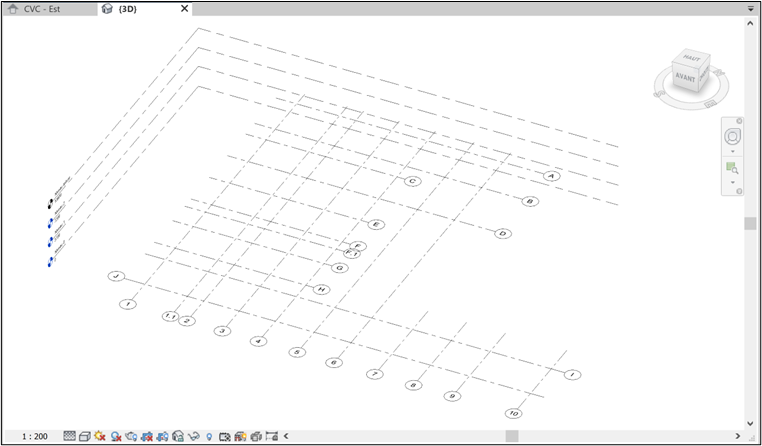
Task: Click the horizontal scrollbar thumb
Action: [x=511, y=436]
